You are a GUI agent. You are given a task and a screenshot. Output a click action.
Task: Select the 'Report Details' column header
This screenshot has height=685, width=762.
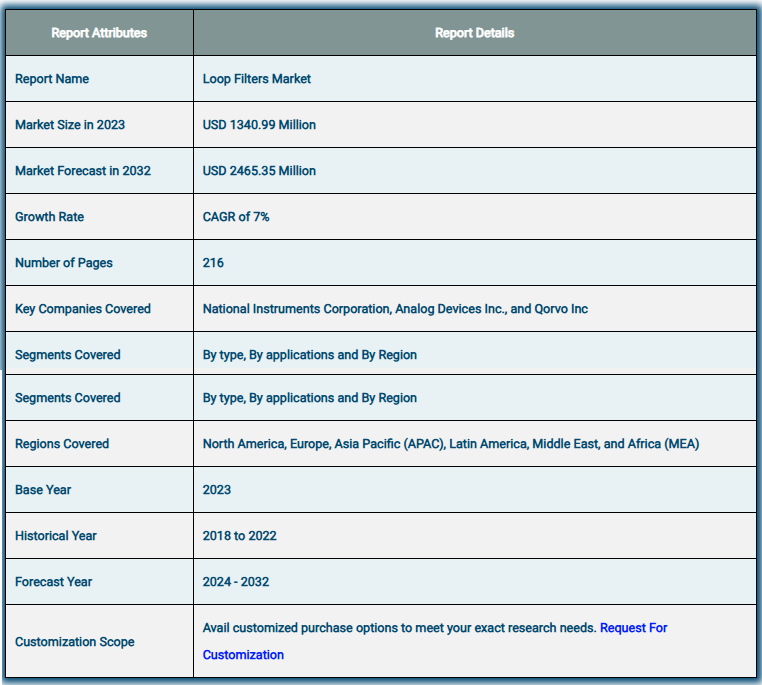coord(474,33)
